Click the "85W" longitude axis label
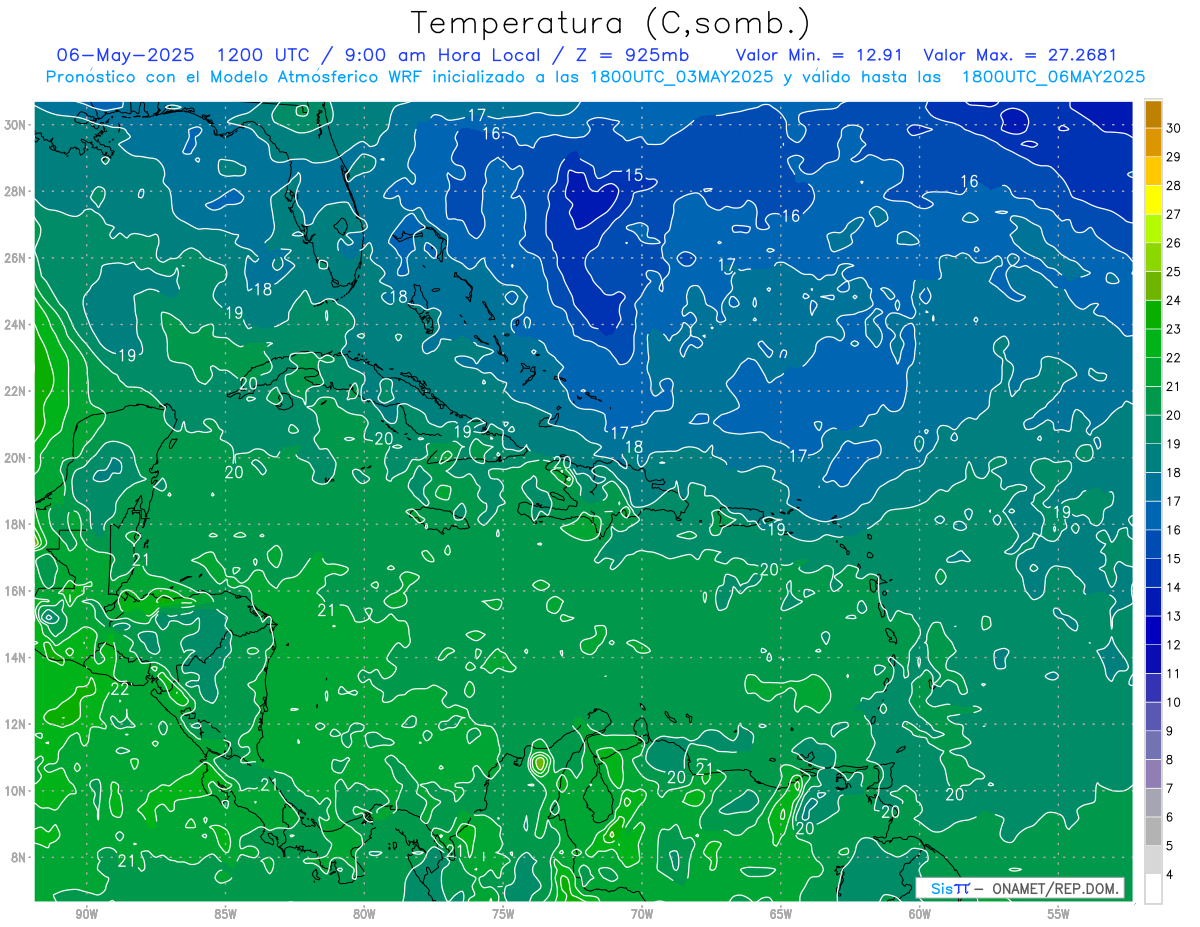 click(x=225, y=914)
